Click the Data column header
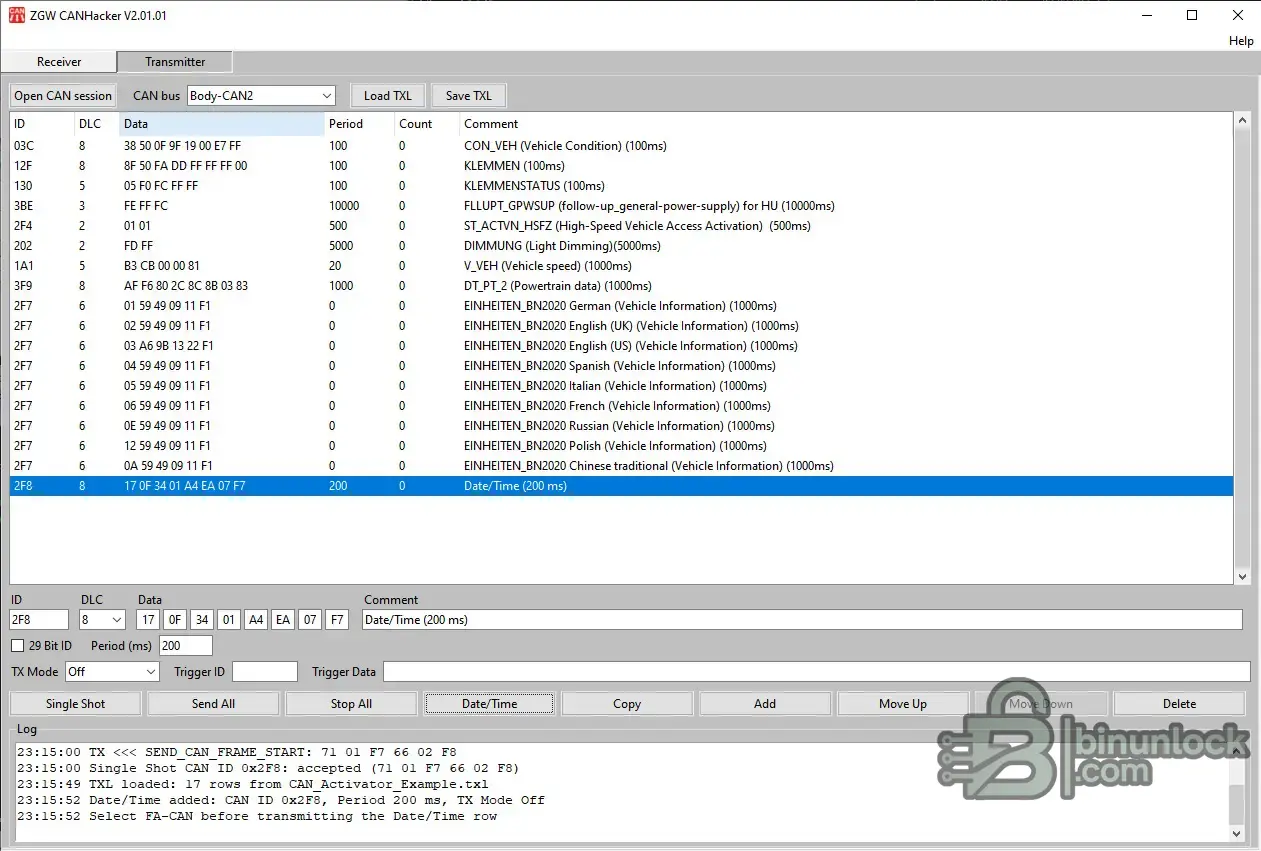The height and width of the screenshot is (851, 1261). (x=222, y=124)
